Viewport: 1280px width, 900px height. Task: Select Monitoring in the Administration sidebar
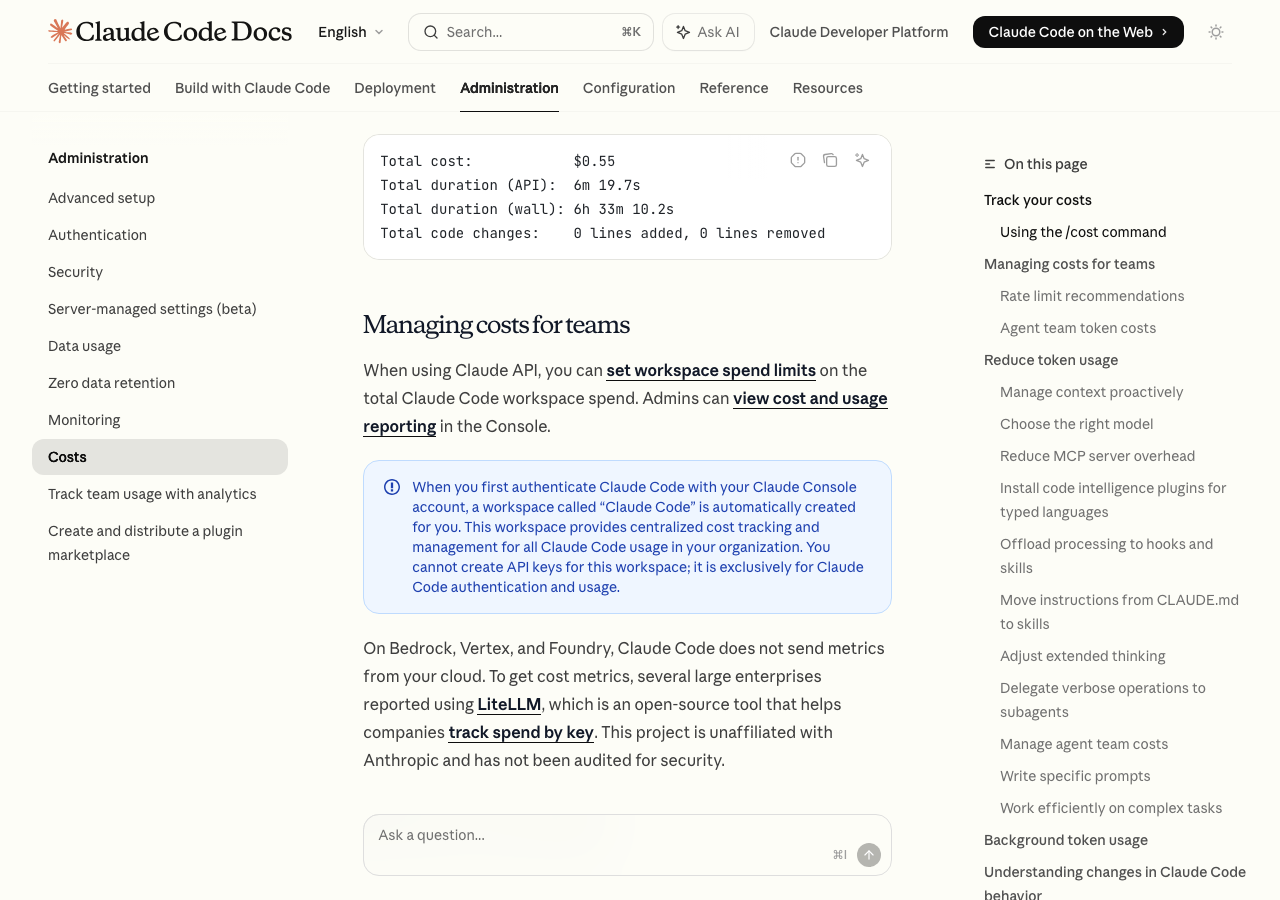click(84, 420)
